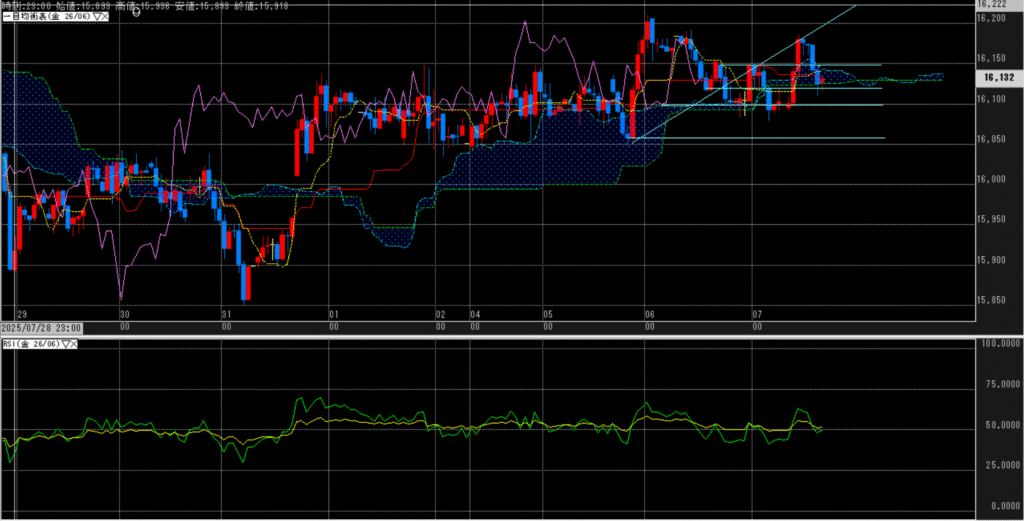Screen dimensions: 1024x521
Task: Click the 時刻 time readout in header
Action: pos(27,5)
